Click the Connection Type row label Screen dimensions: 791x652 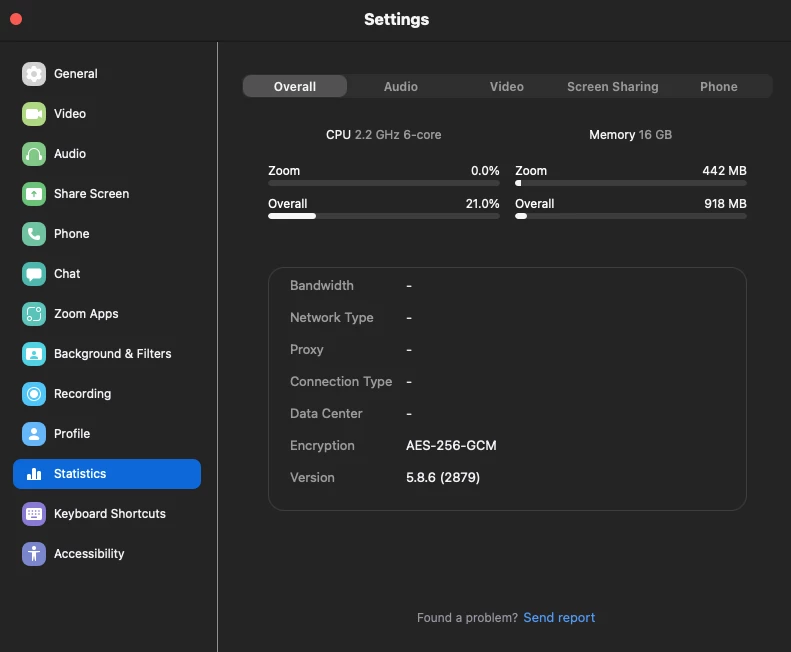pos(341,382)
